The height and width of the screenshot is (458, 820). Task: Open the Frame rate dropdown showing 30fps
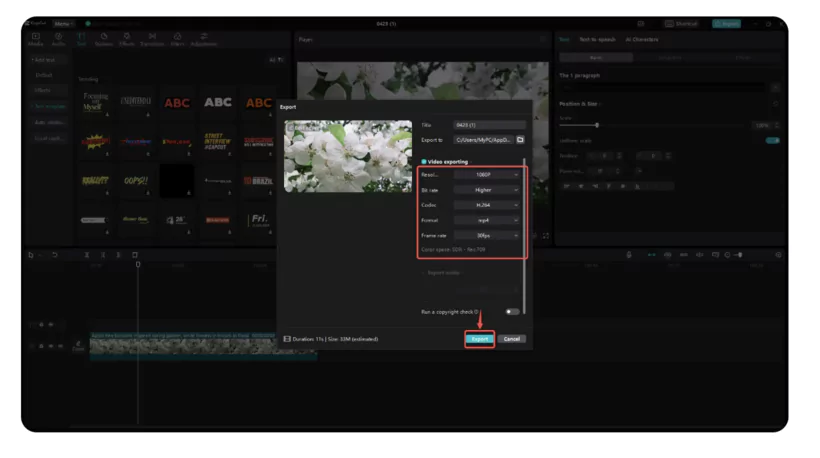486,235
